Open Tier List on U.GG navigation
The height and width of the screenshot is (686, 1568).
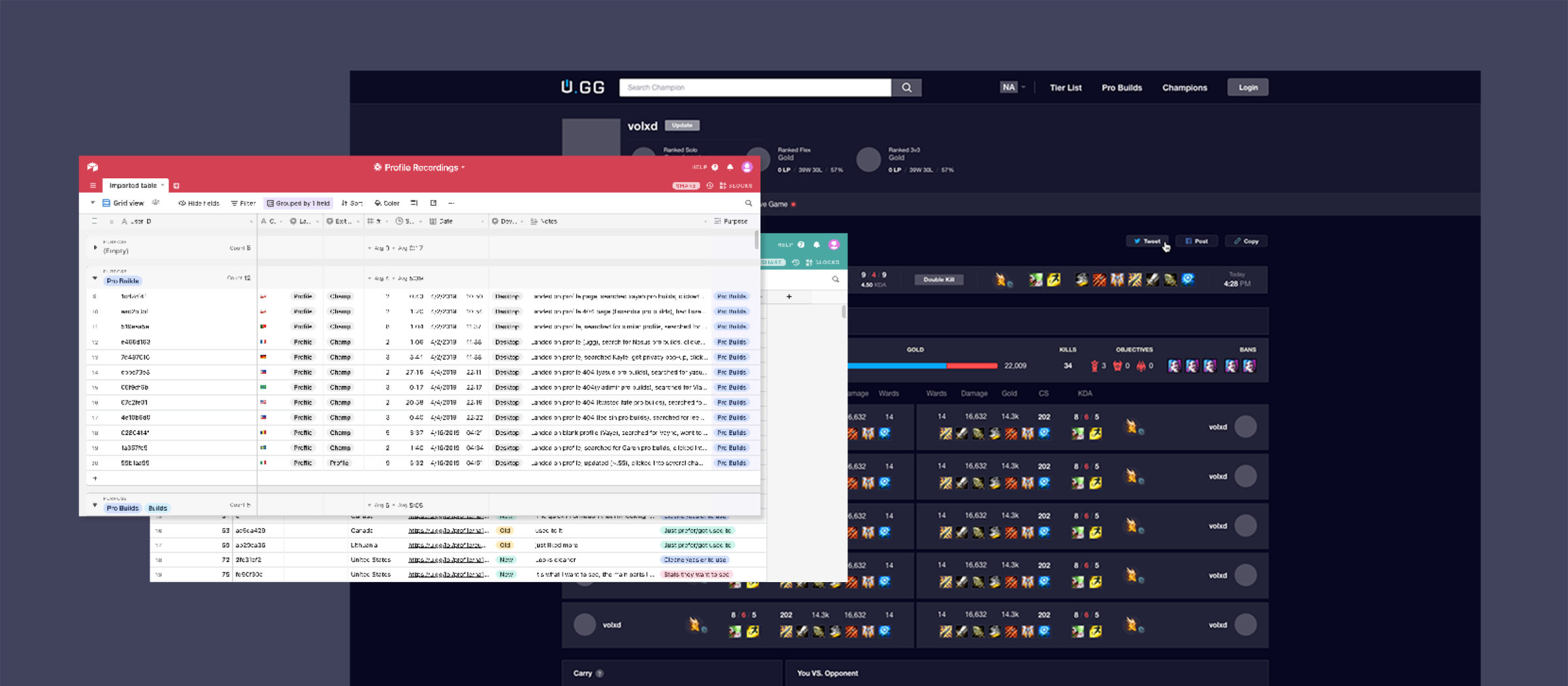(1066, 88)
